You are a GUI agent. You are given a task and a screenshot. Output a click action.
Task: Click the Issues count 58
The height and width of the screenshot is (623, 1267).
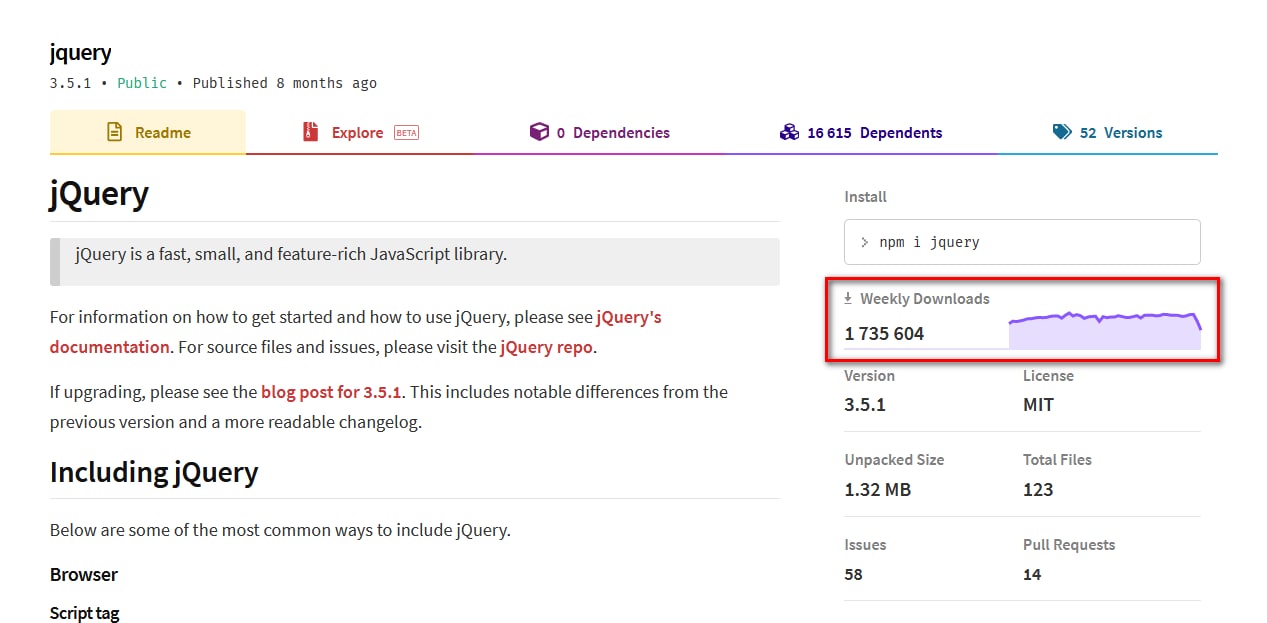(853, 574)
